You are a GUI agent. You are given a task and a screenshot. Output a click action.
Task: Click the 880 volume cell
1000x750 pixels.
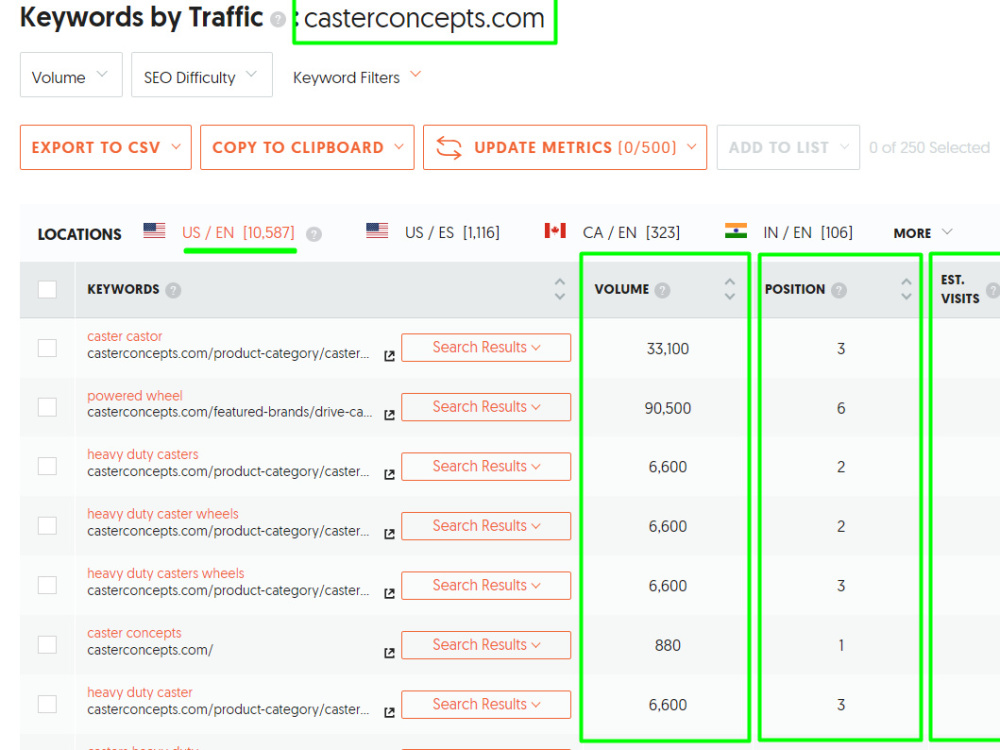(x=668, y=645)
